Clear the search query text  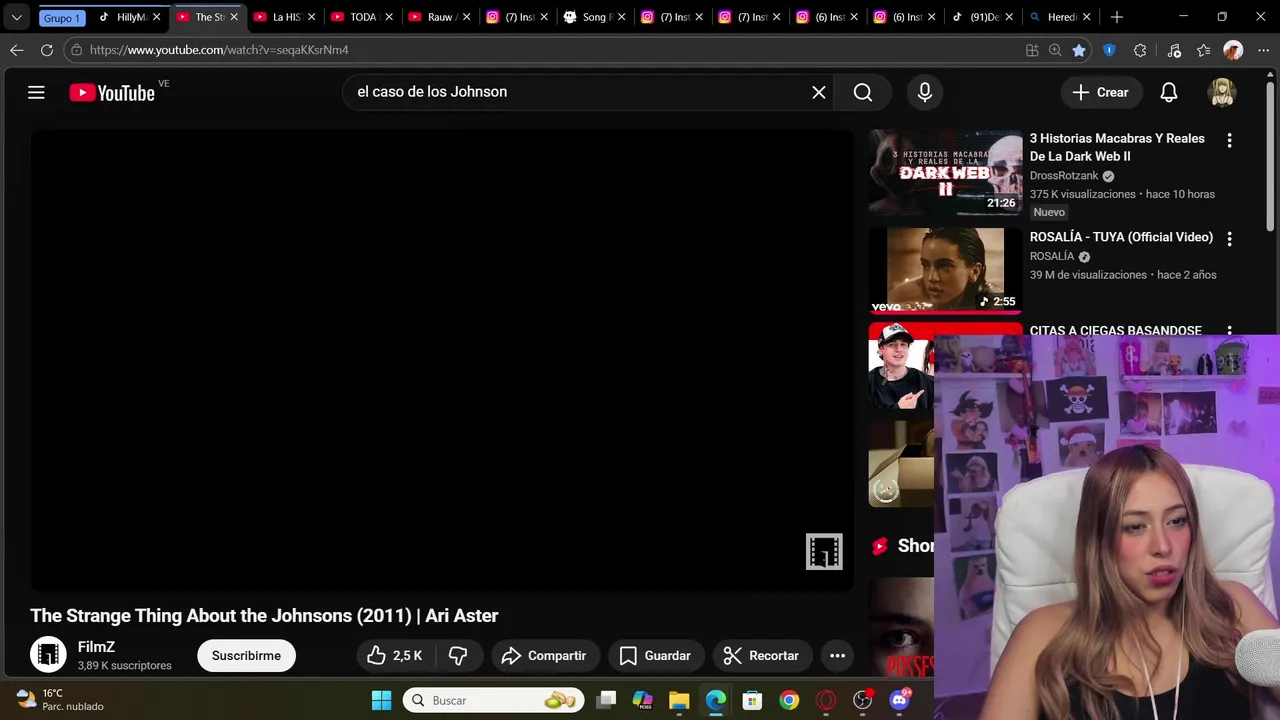[819, 92]
